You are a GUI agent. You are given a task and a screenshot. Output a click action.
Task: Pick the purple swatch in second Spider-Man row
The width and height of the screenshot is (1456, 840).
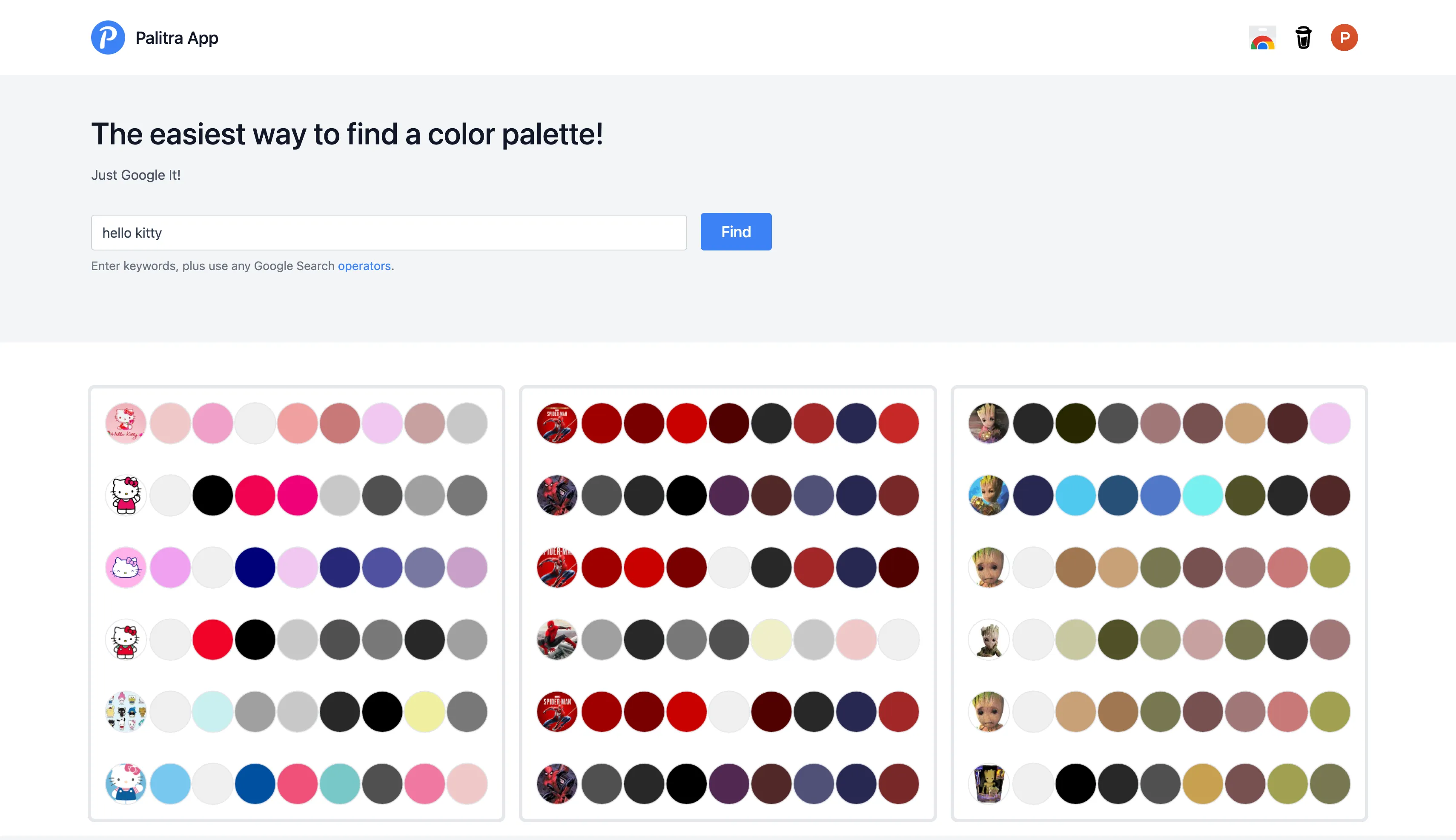[729, 495]
